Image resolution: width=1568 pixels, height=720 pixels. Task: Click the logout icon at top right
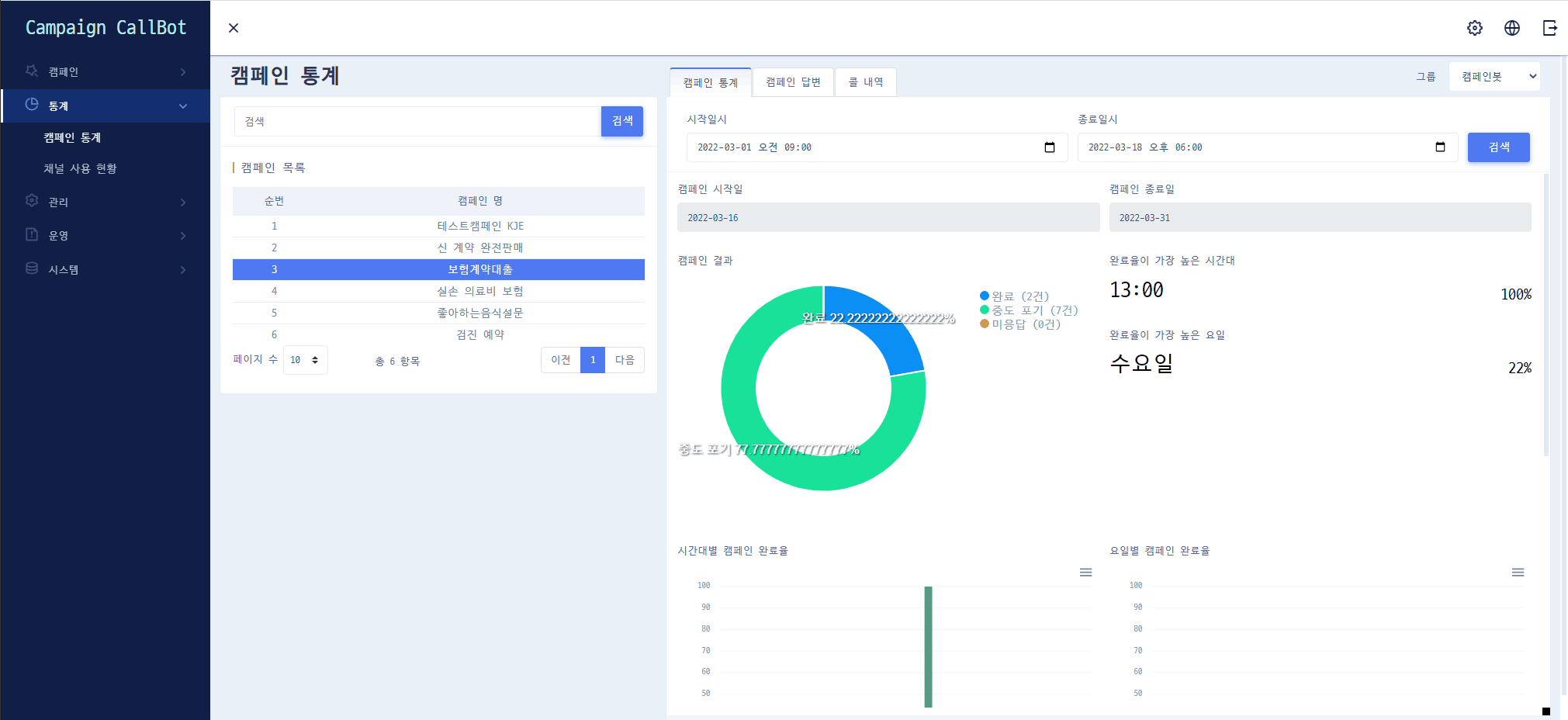click(x=1549, y=28)
